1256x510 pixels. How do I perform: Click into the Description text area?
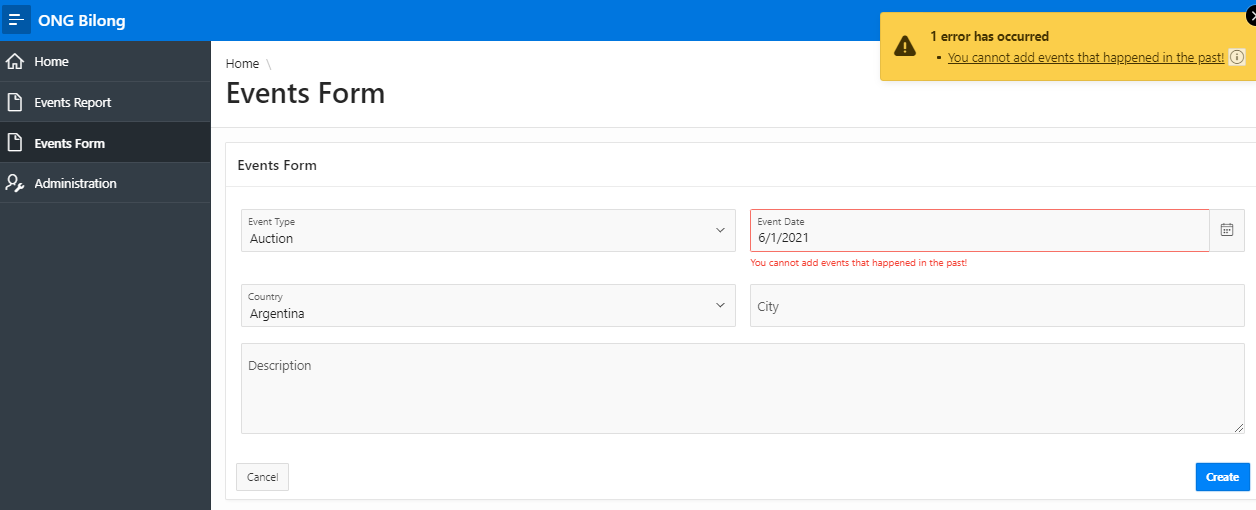click(742, 388)
